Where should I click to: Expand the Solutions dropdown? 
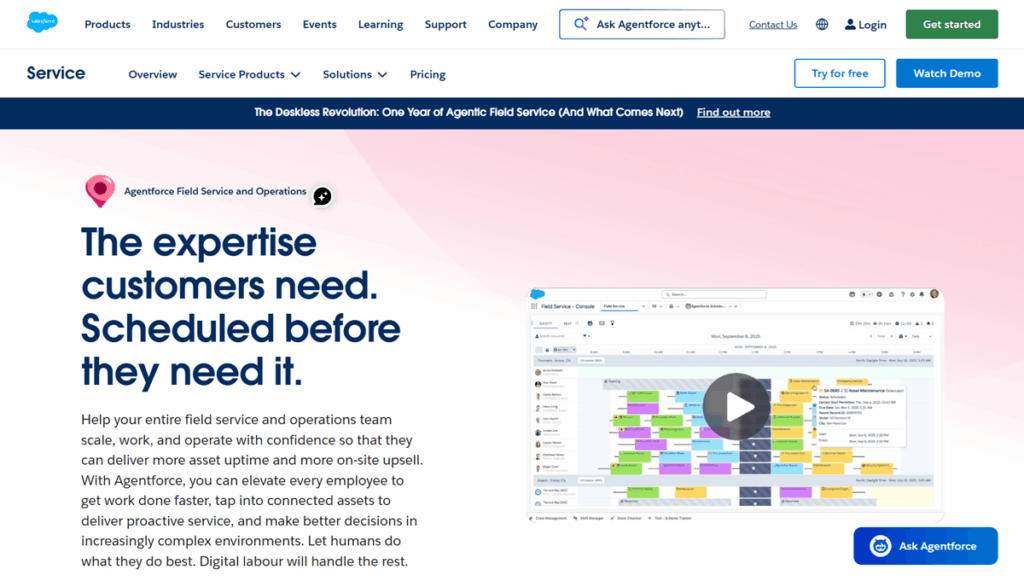355,74
